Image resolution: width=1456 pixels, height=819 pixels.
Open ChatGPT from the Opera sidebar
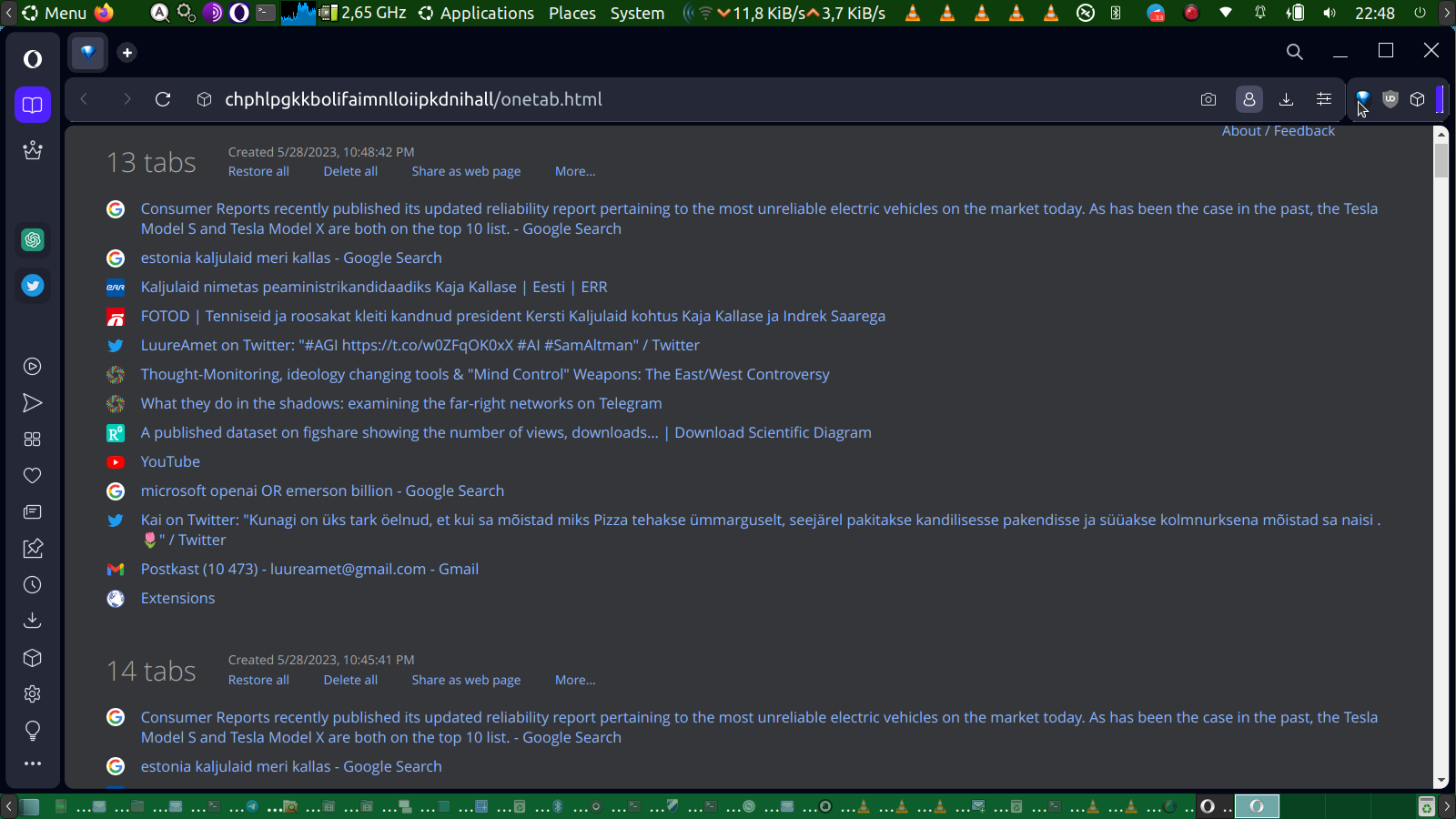tap(33, 239)
